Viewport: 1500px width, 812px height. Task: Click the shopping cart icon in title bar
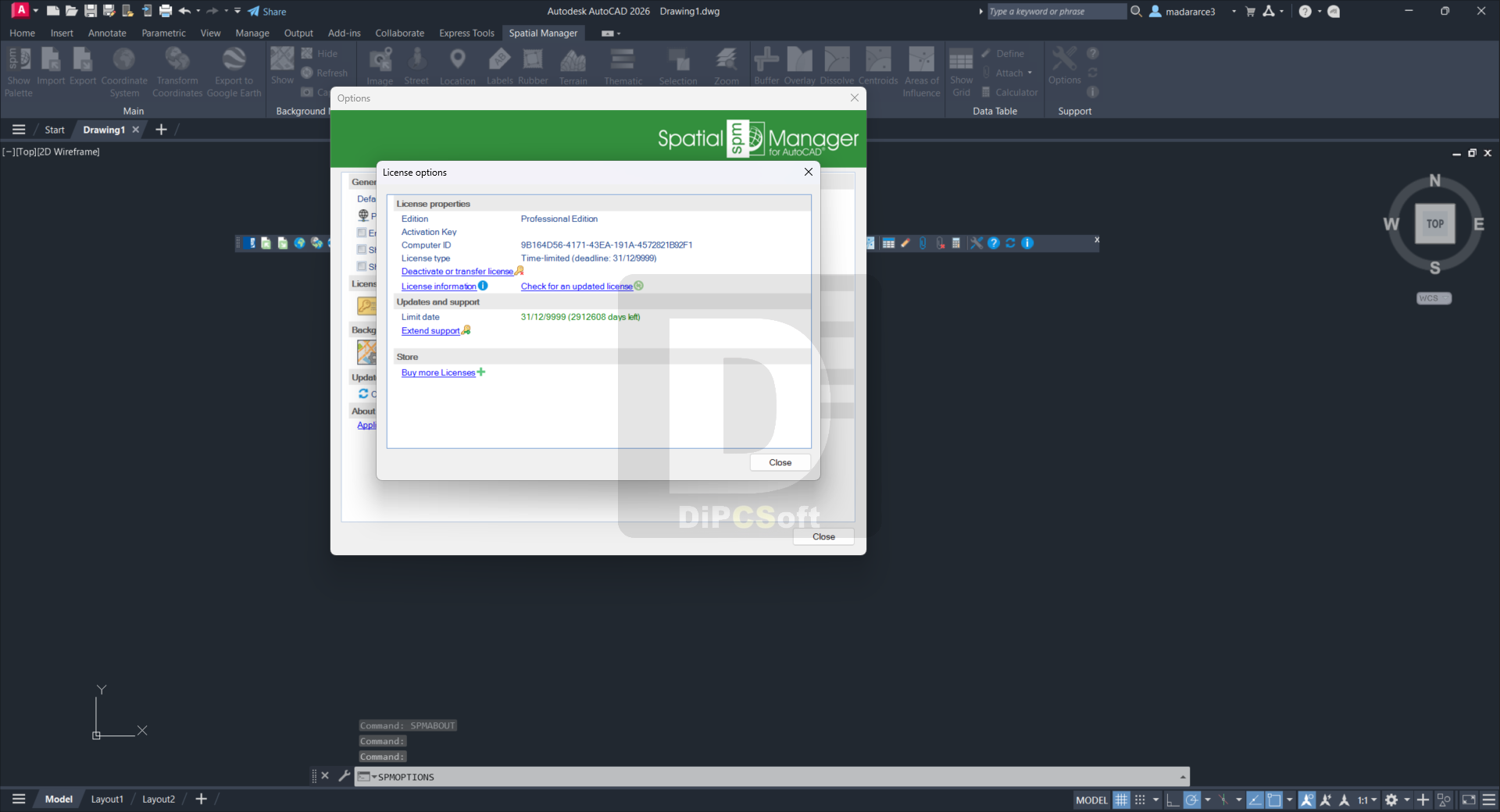click(1250, 11)
